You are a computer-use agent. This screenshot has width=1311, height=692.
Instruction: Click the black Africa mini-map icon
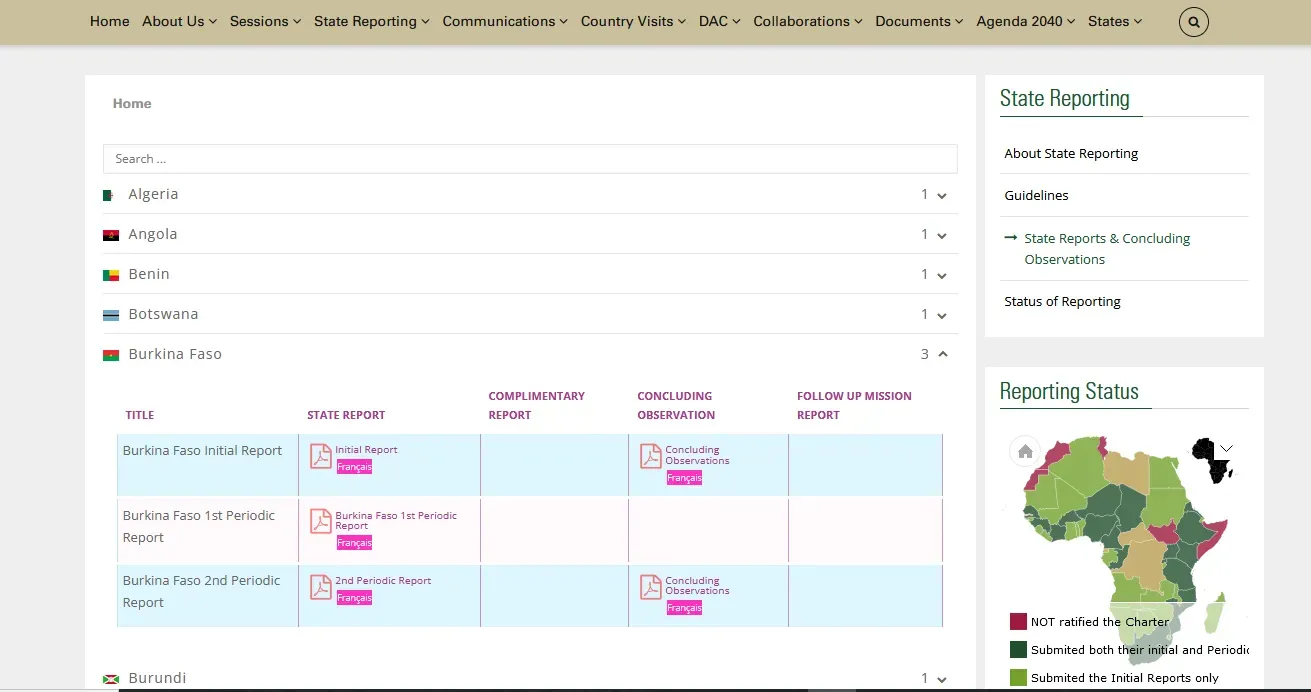tap(1212, 460)
